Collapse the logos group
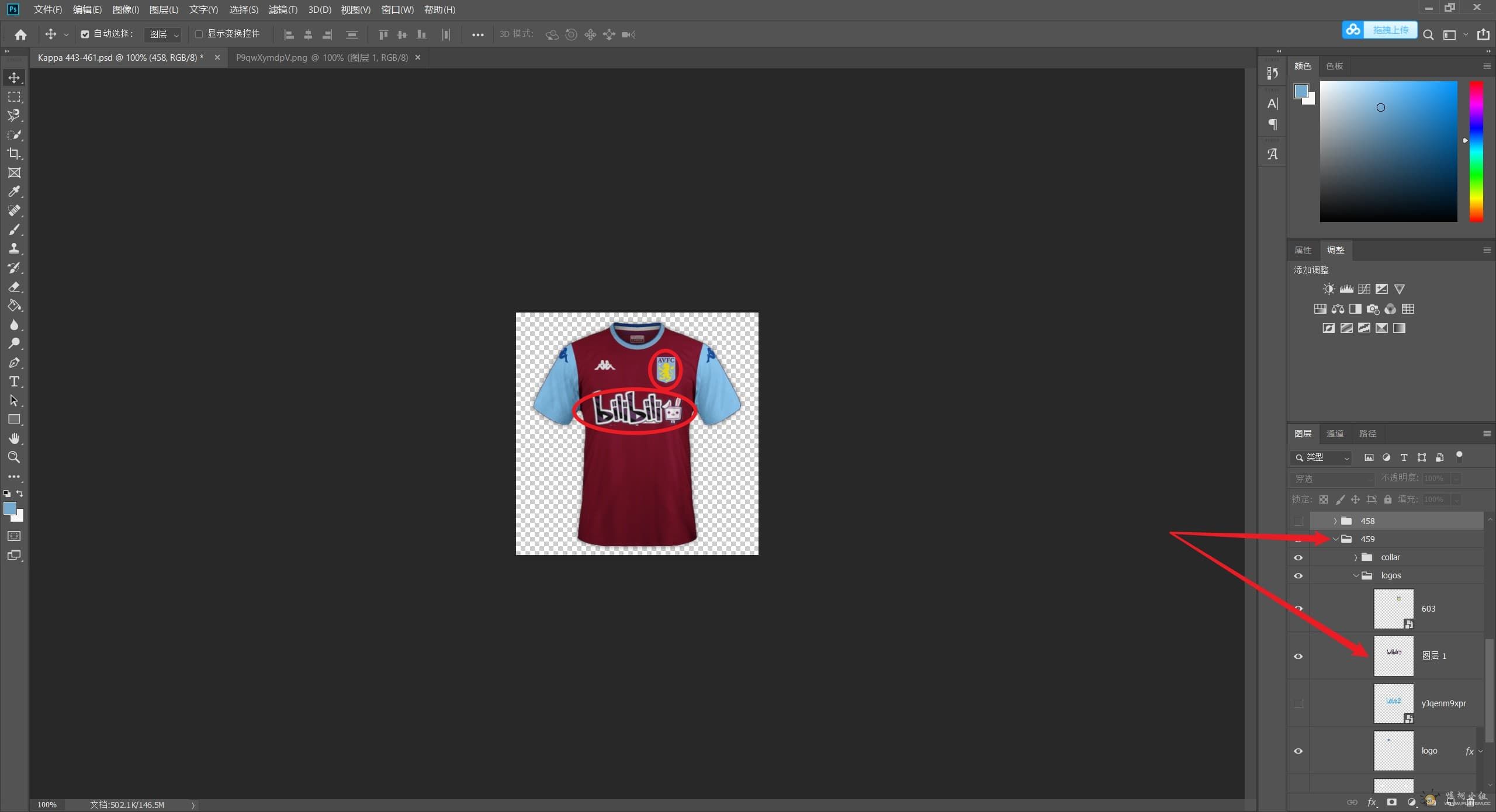The width and height of the screenshot is (1496, 812). [x=1356, y=576]
